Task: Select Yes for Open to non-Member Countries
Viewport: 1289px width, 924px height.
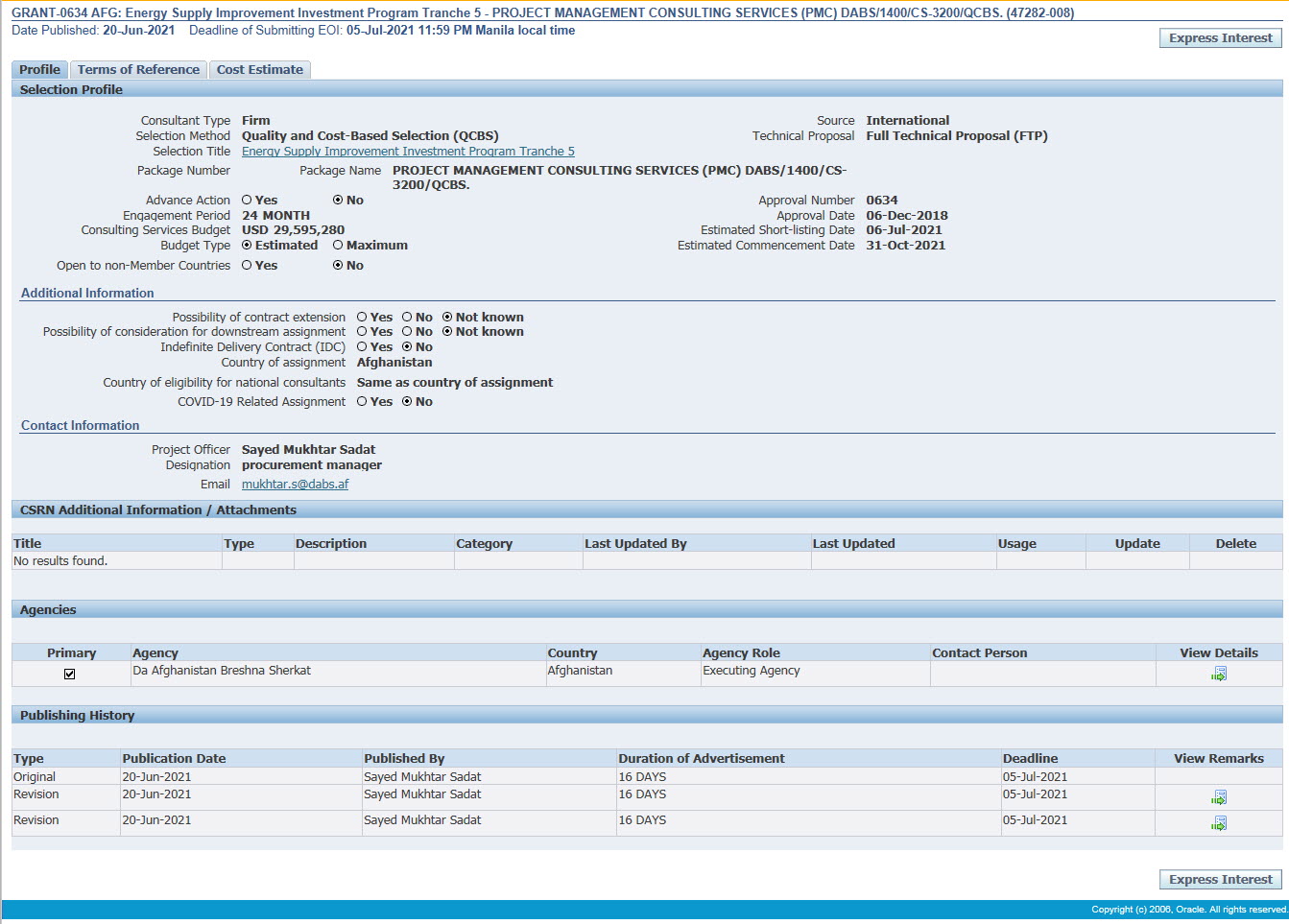Action: coord(247,266)
